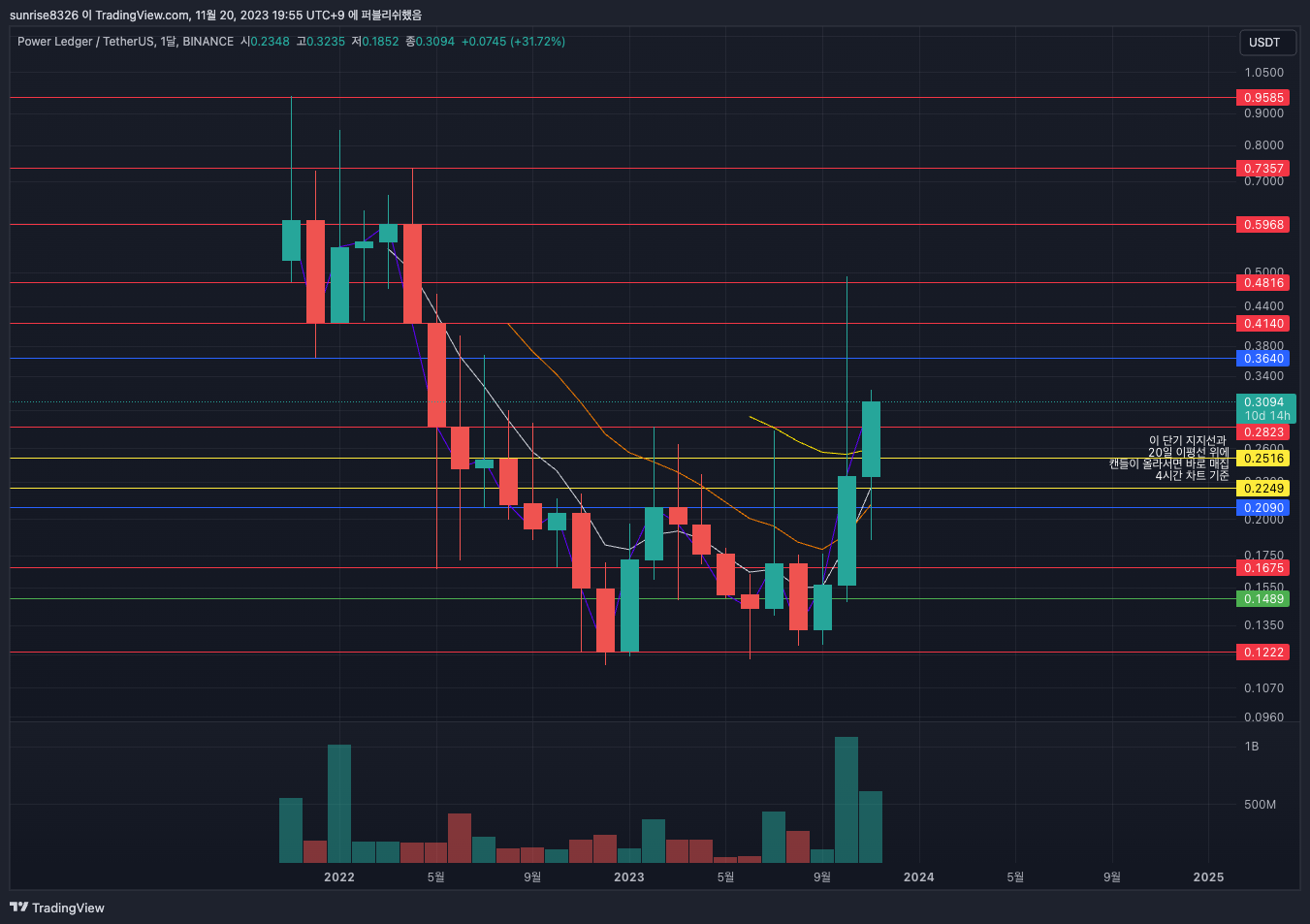Screen dimensions: 1310x924
Task: Select the 0.2823 price label
Action: (x=1263, y=432)
